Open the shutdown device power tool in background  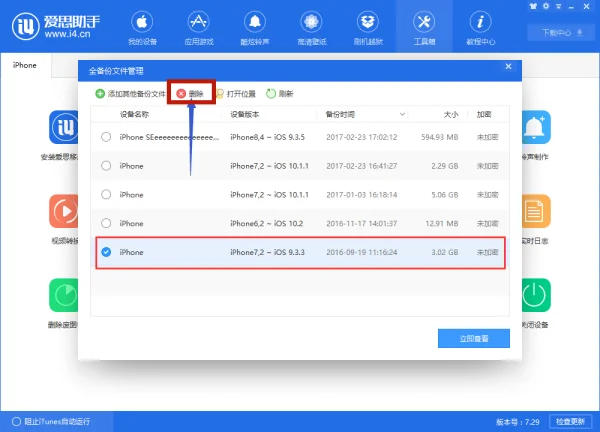click(536, 295)
